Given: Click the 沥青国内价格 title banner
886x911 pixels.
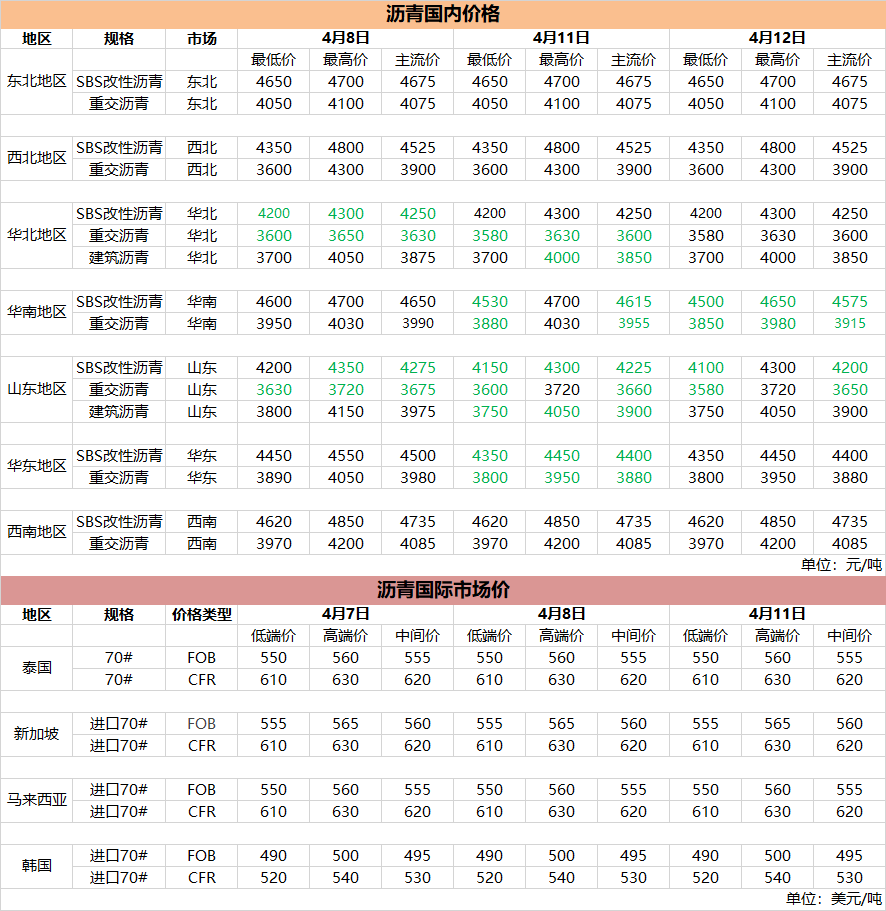Looking at the screenshot, I should point(443,14).
